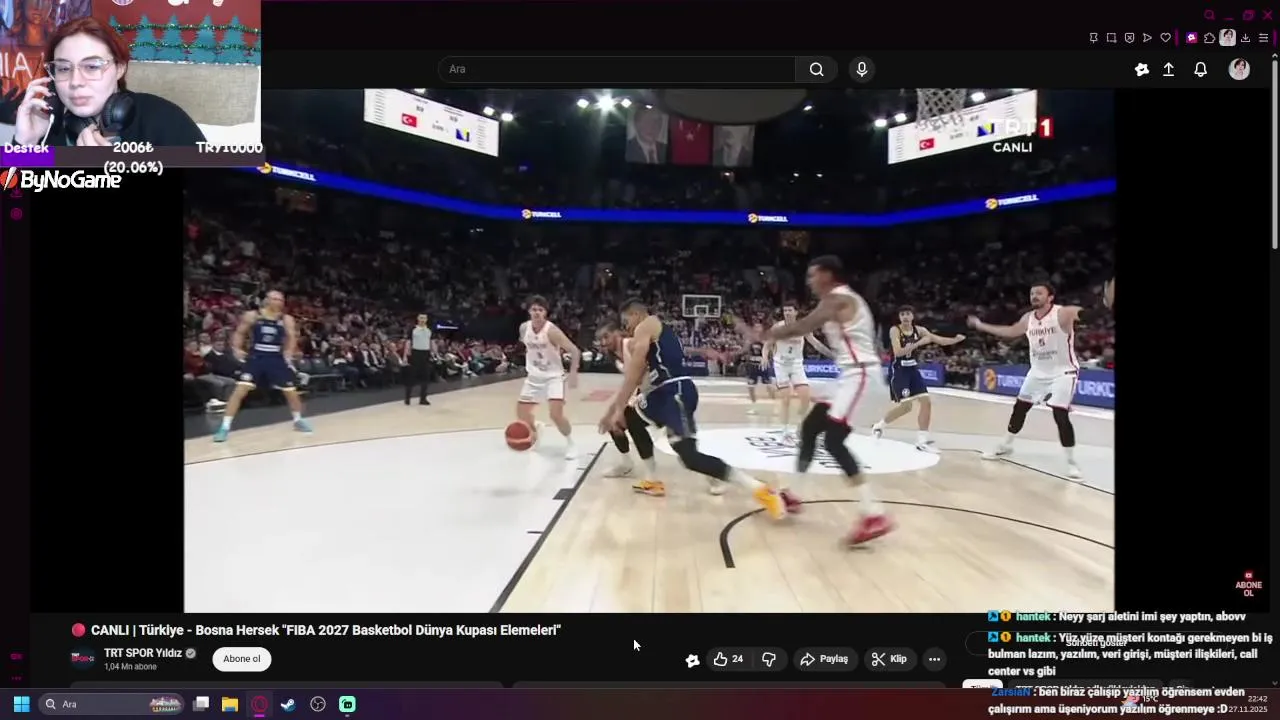Open File Explorer from the taskbar
The width and height of the screenshot is (1280, 720).
click(x=230, y=704)
